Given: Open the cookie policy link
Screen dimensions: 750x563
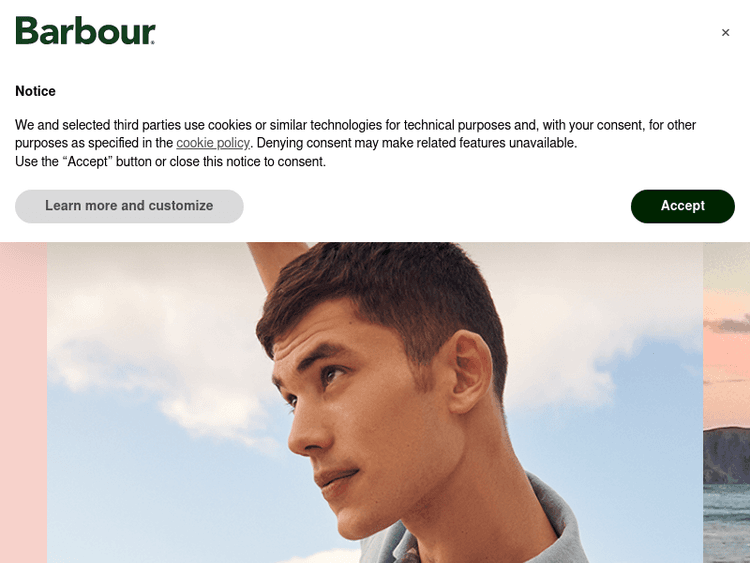Looking at the screenshot, I should tap(213, 143).
